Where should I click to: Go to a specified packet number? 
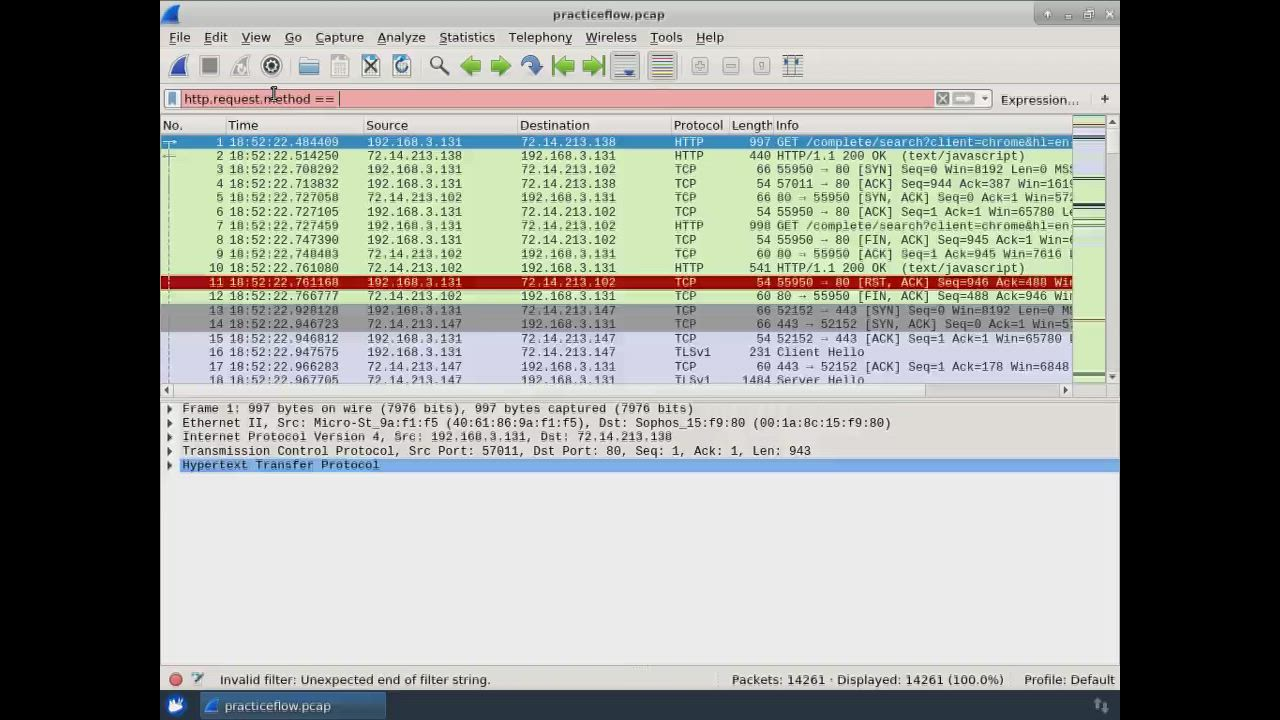[532, 66]
